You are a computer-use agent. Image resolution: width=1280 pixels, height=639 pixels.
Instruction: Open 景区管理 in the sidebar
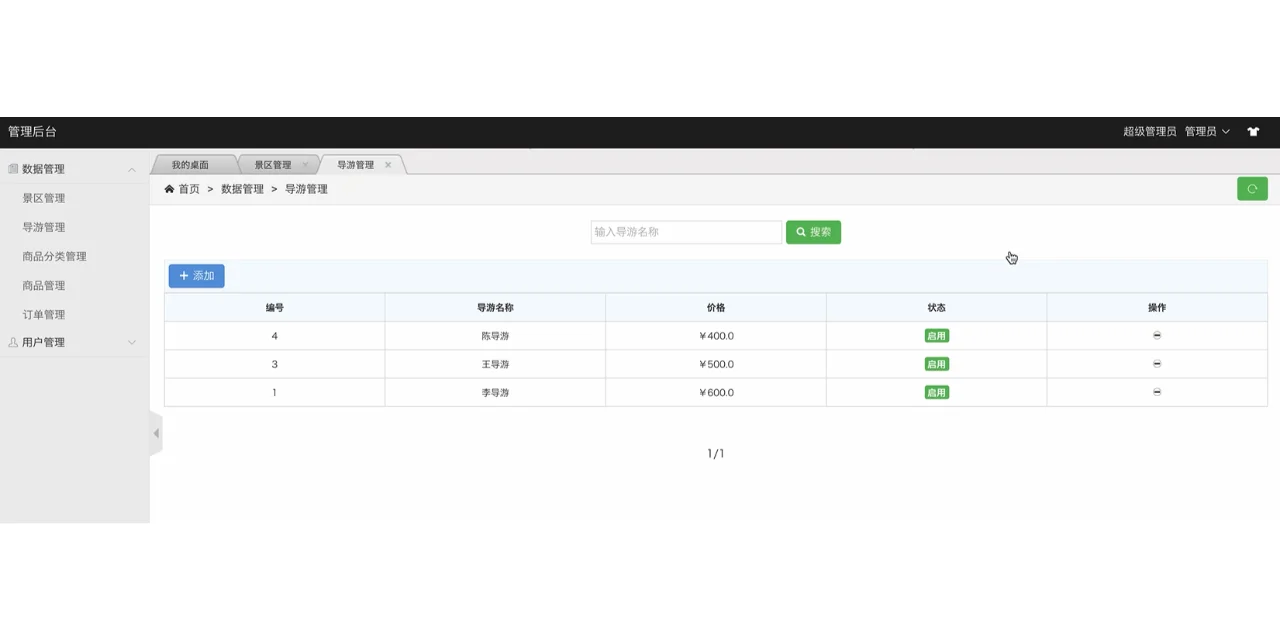coord(44,198)
